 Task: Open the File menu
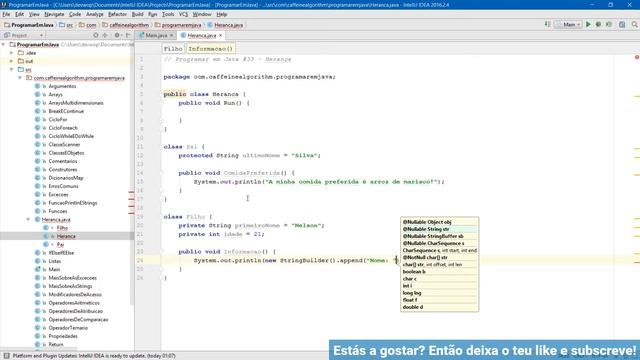6,14
